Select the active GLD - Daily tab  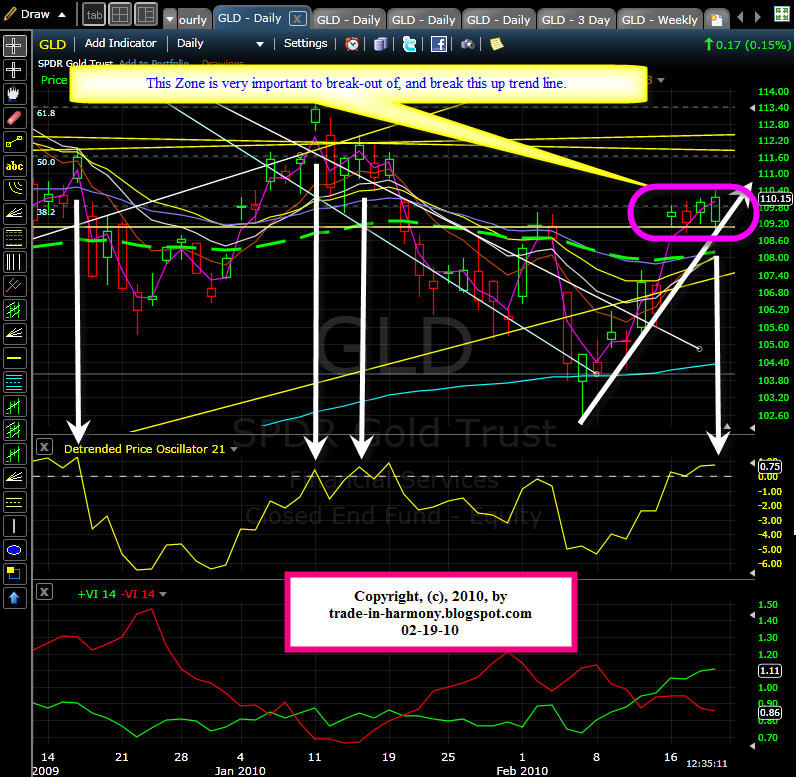pyautogui.click(x=250, y=18)
